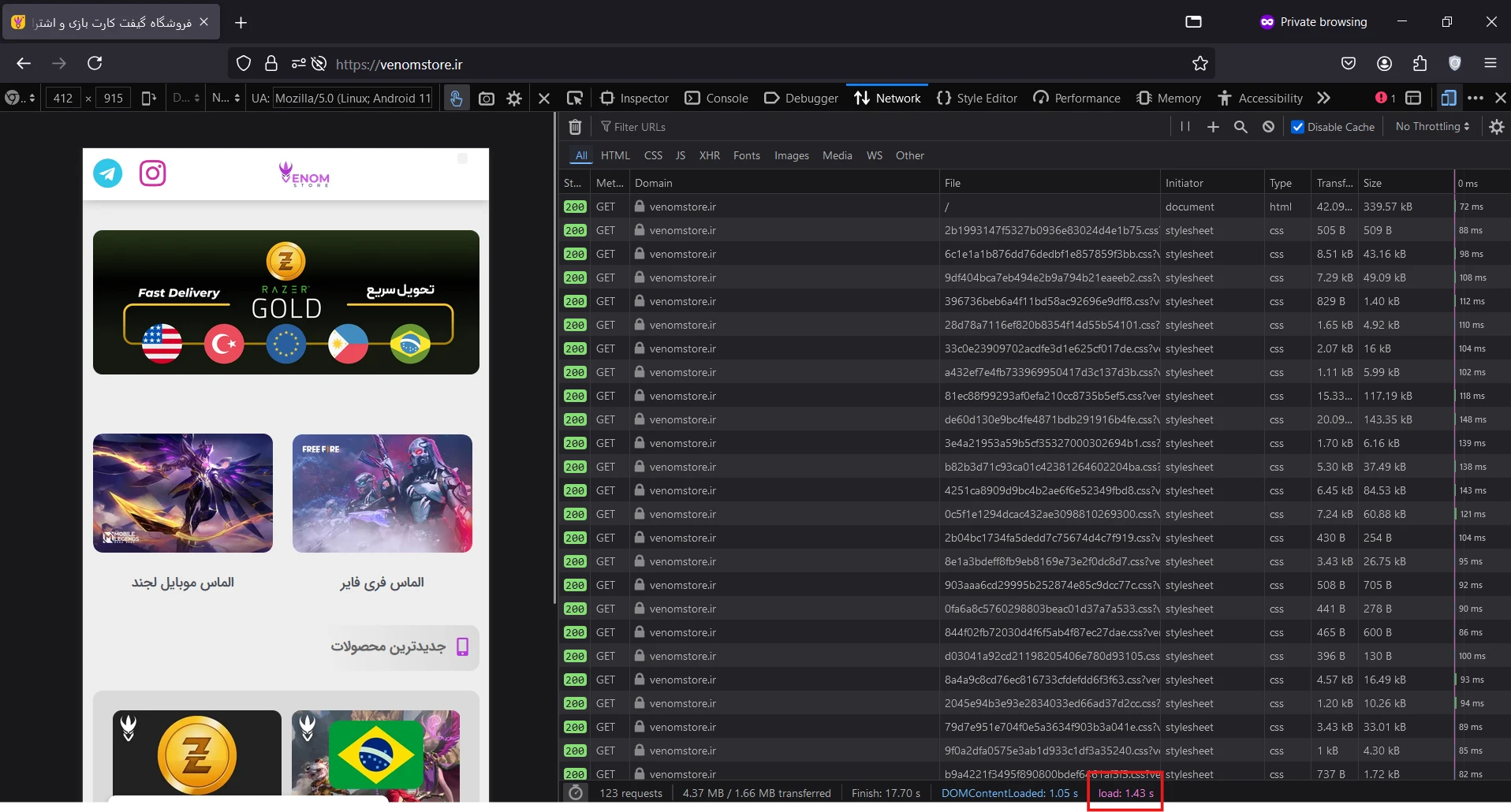Expand more devtools tabs chevron

click(1323, 98)
